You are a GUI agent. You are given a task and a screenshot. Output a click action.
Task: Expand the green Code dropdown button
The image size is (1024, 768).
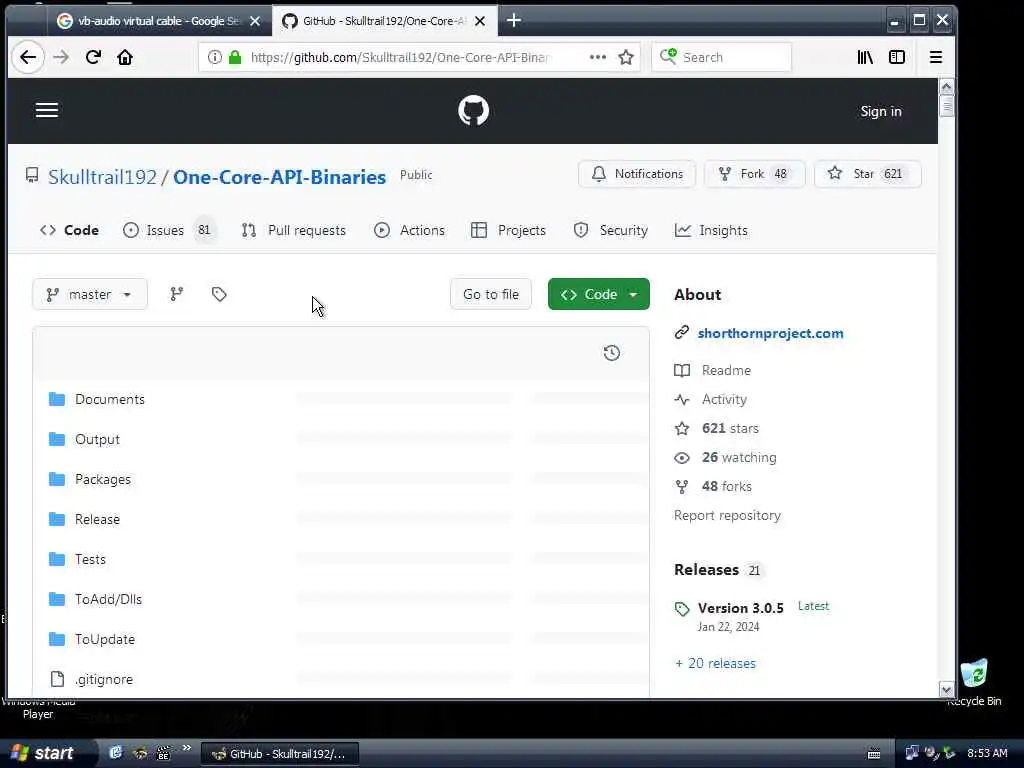[599, 295]
